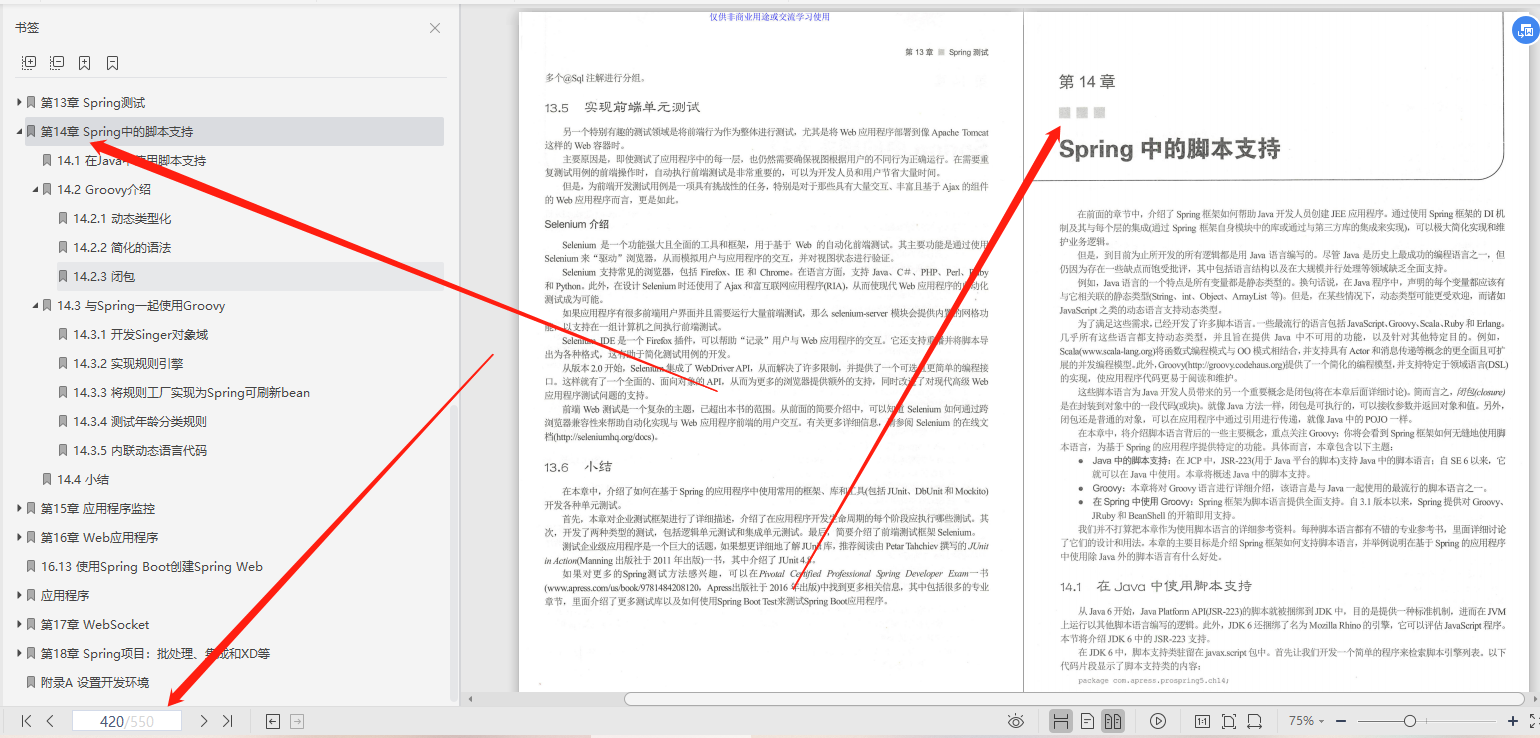Select bookmark 14.2 Groovy介绍
This screenshot has width=1540, height=738.
click(x=104, y=190)
